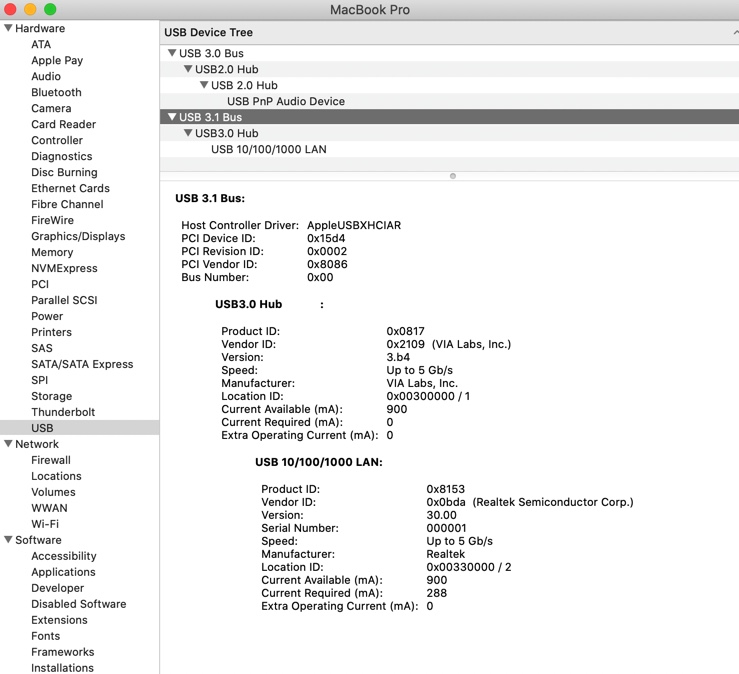Select USB 10/100/1000 LAN in device tree
This screenshot has height=674, width=739.
pos(269,149)
